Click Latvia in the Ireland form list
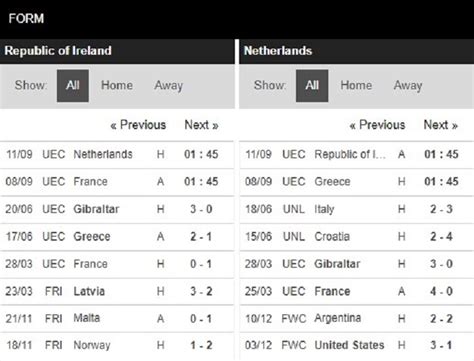 [89, 291]
